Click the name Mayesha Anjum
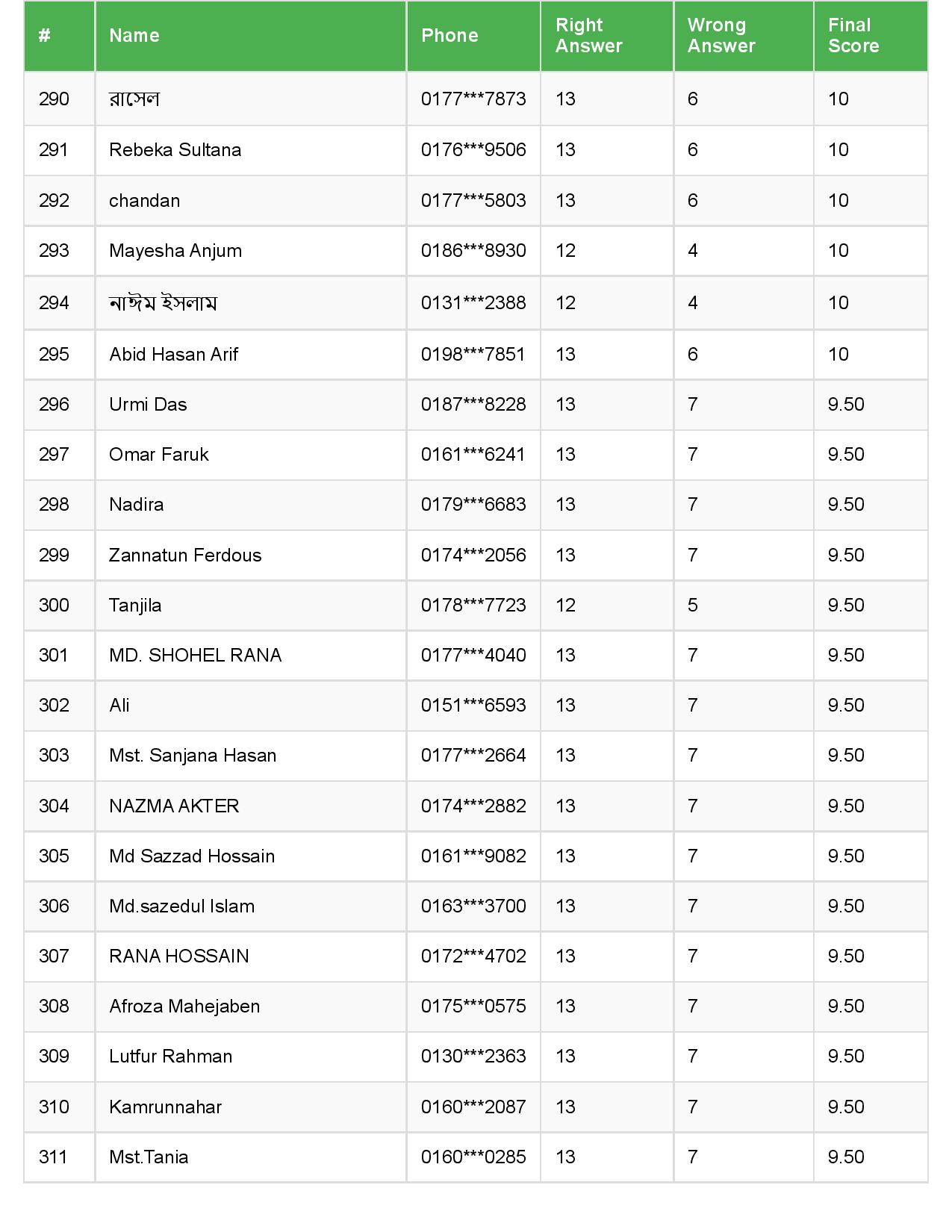This screenshot has height=1232, width=952. coord(175,251)
